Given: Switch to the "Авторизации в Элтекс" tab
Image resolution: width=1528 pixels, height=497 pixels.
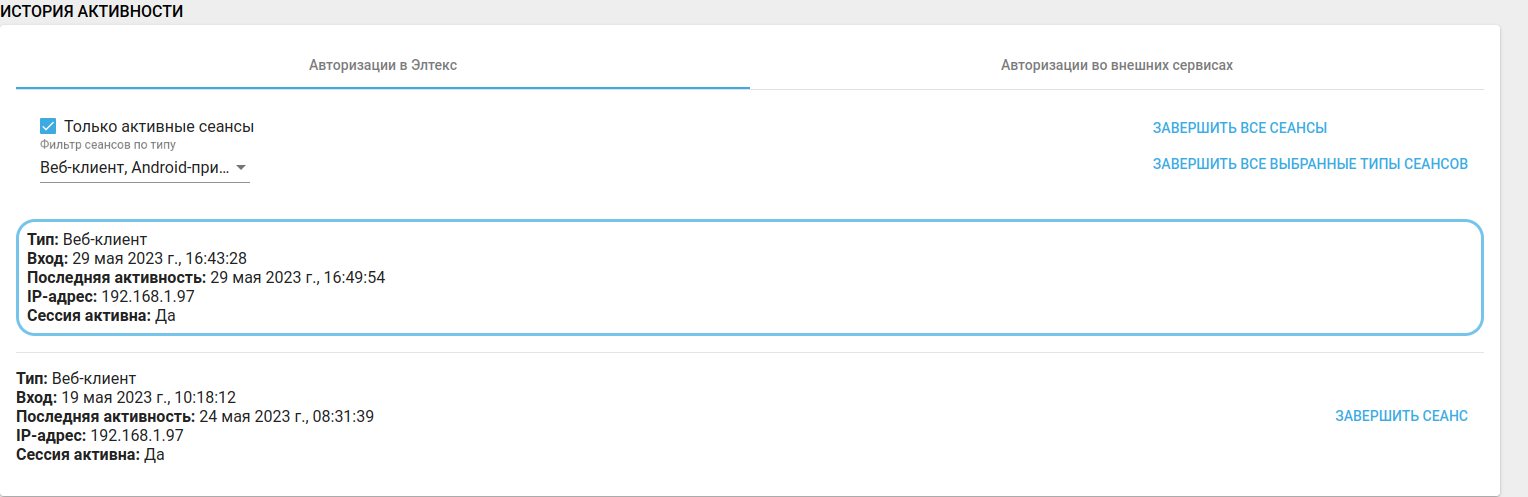Looking at the screenshot, I should click(x=383, y=65).
